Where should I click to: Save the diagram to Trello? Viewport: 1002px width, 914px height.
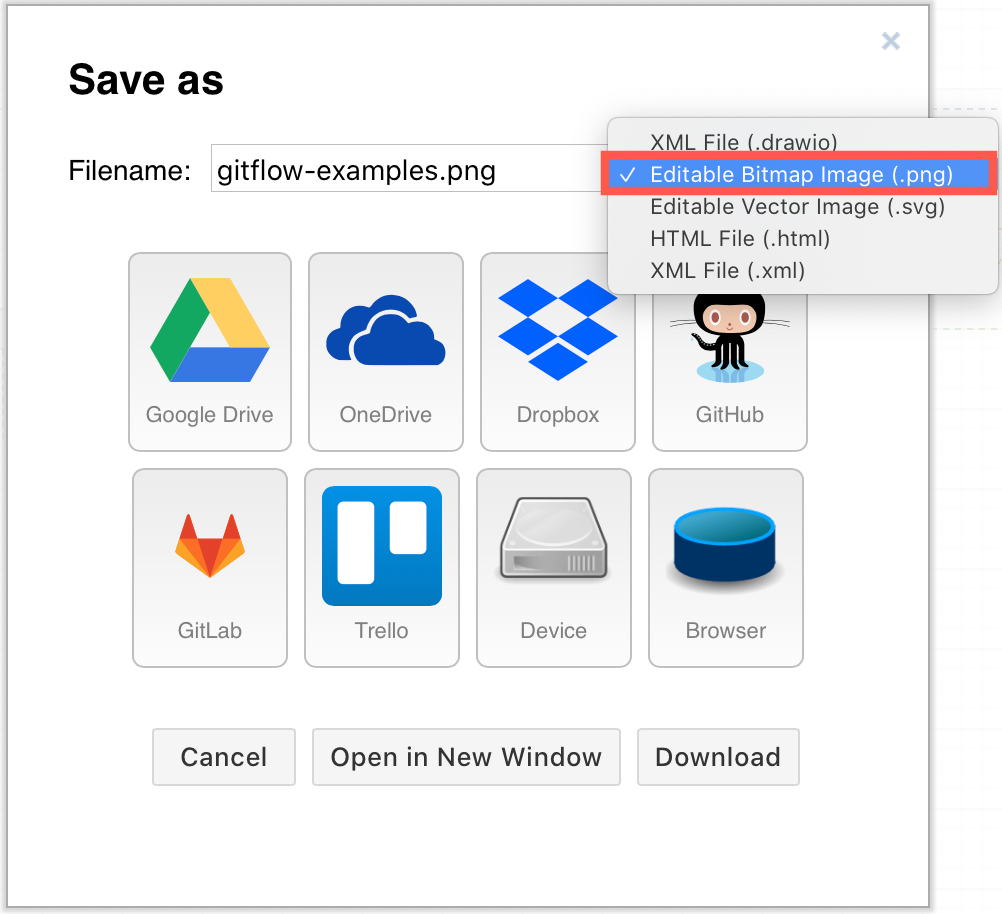381,567
